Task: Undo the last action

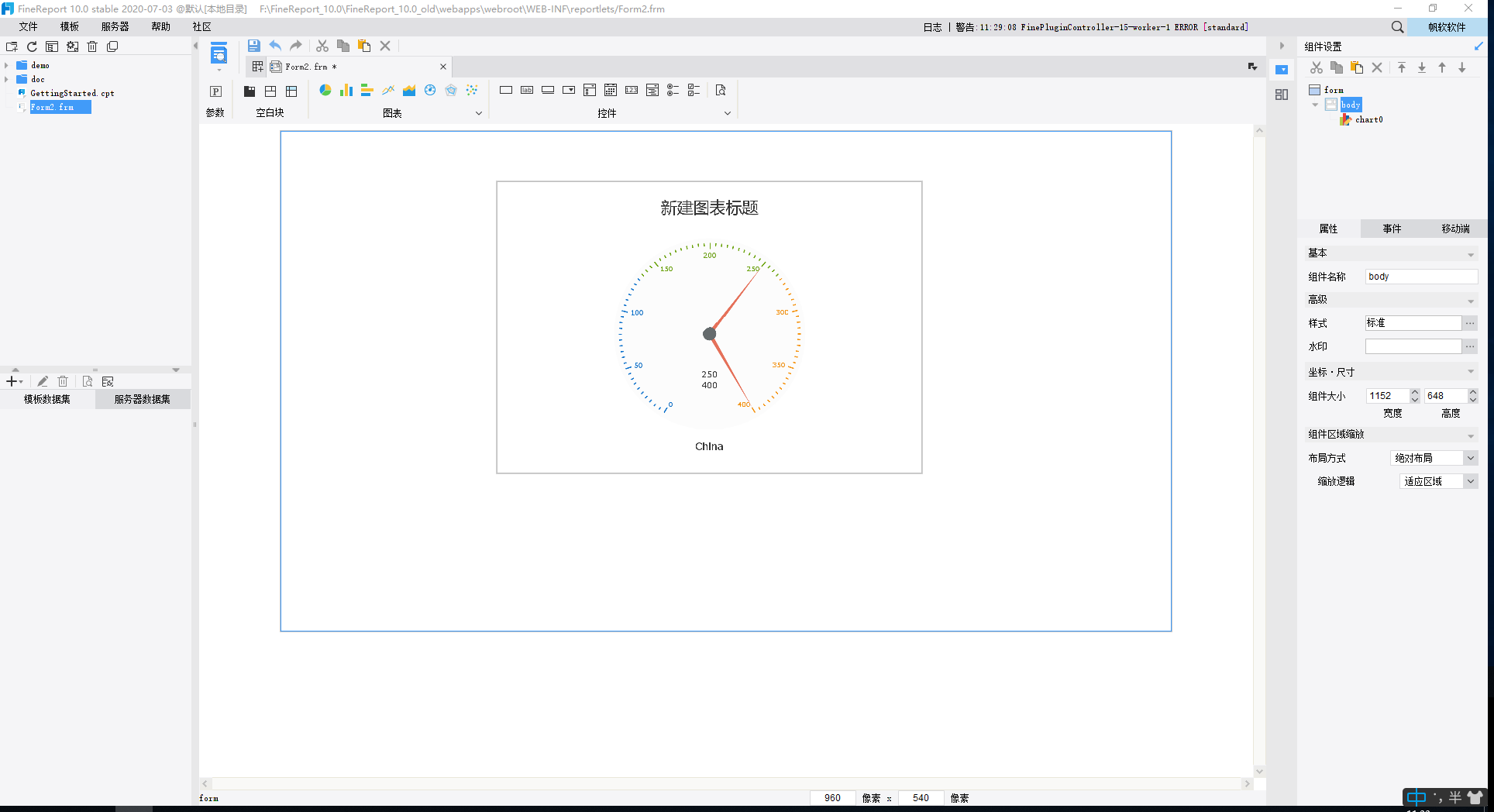Action: pyautogui.click(x=275, y=46)
